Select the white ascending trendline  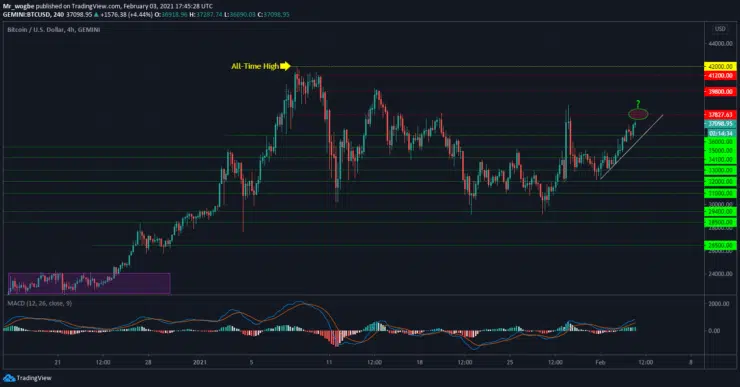coord(631,147)
